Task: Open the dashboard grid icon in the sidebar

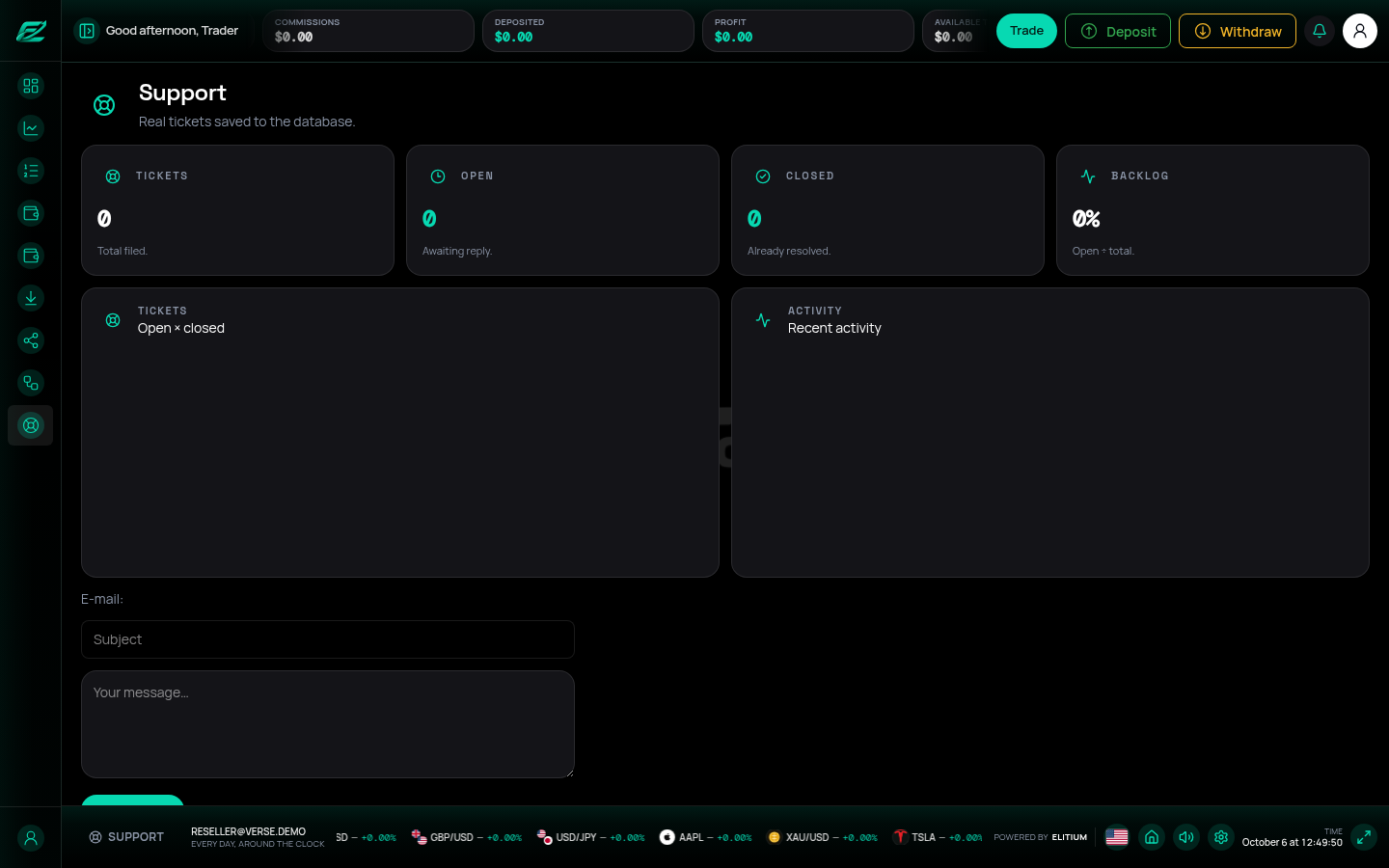Action: (31, 86)
